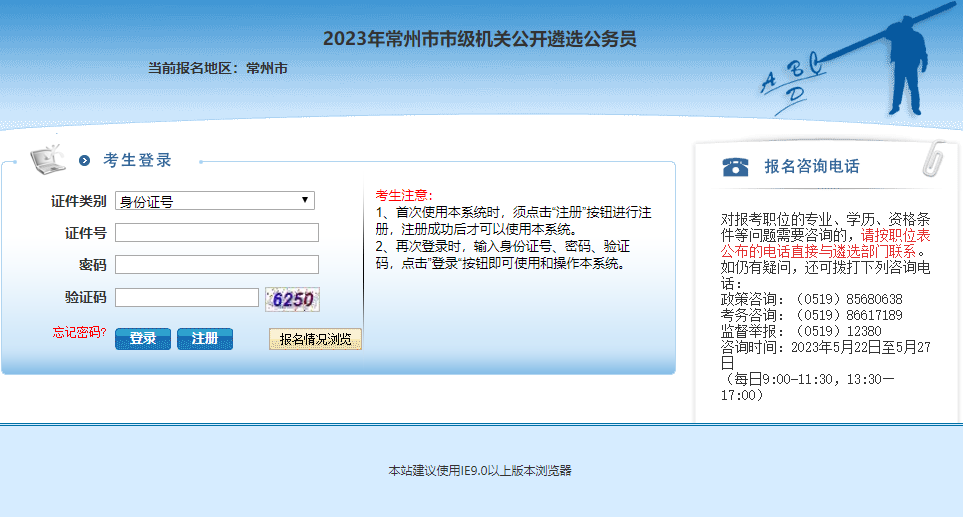Viewport: 963px width, 517px height.
Task: Focus the 证件号 input field
Action: (x=217, y=233)
